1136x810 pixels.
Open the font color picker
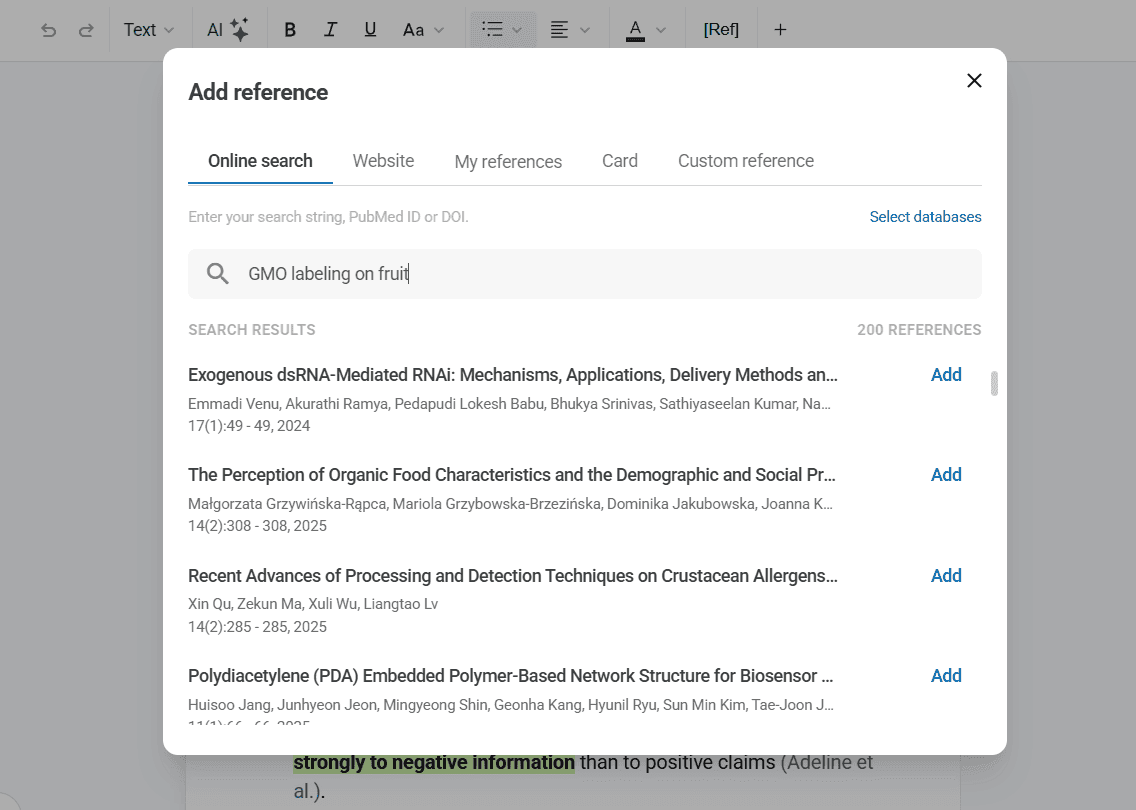click(645, 30)
